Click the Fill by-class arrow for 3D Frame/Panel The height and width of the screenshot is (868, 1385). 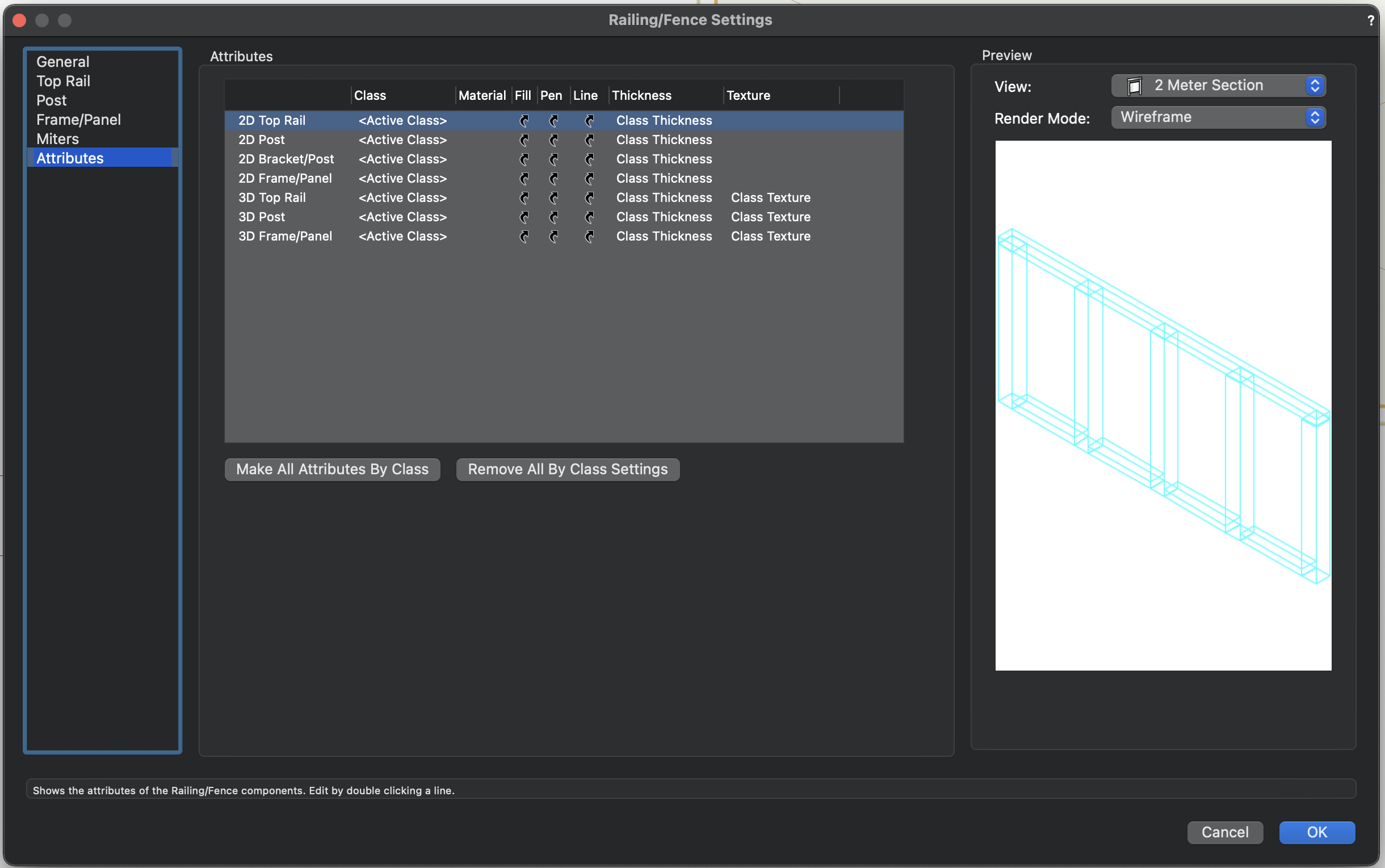524,237
